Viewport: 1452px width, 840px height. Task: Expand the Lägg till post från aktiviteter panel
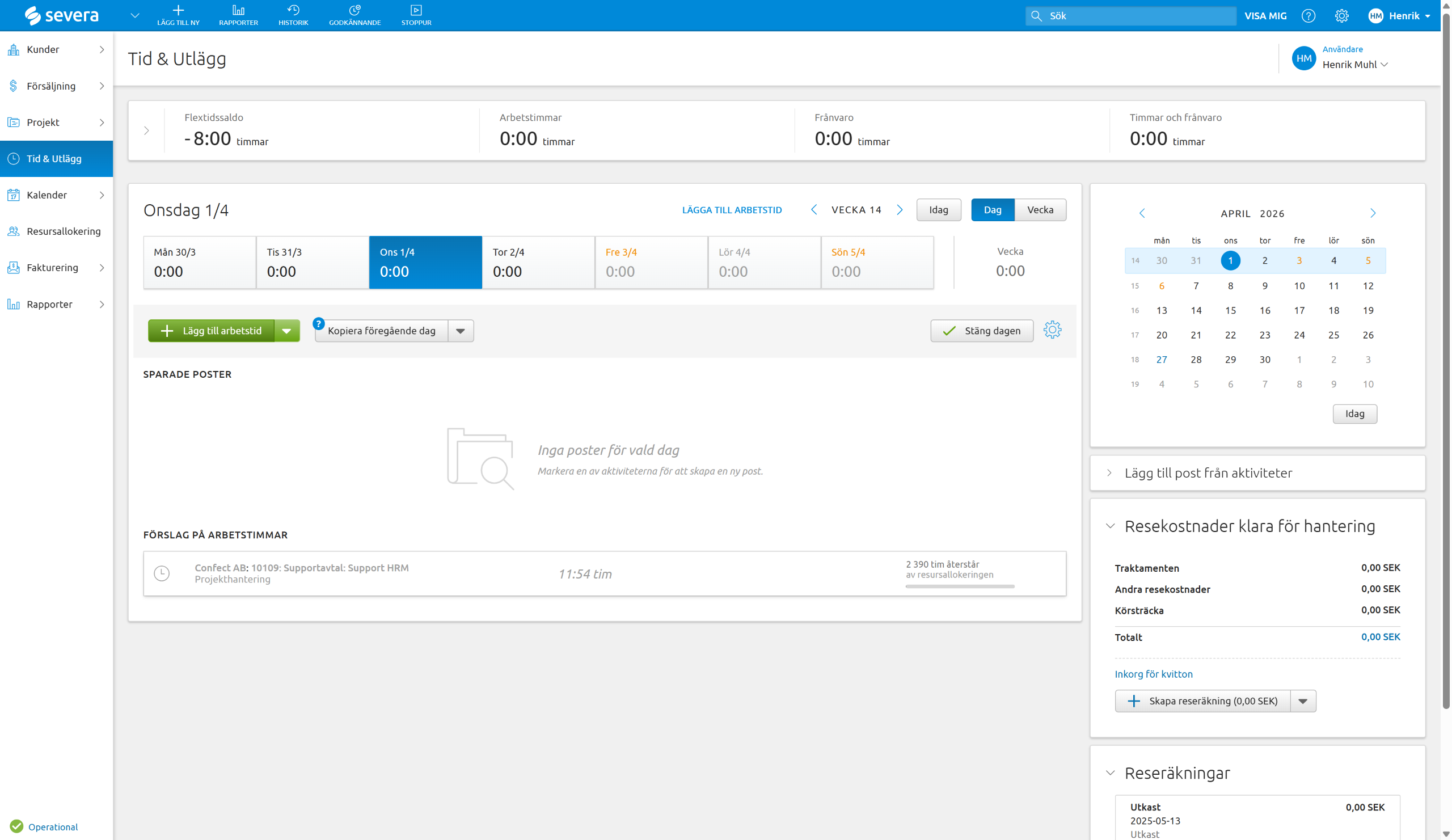click(x=1208, y=473)
